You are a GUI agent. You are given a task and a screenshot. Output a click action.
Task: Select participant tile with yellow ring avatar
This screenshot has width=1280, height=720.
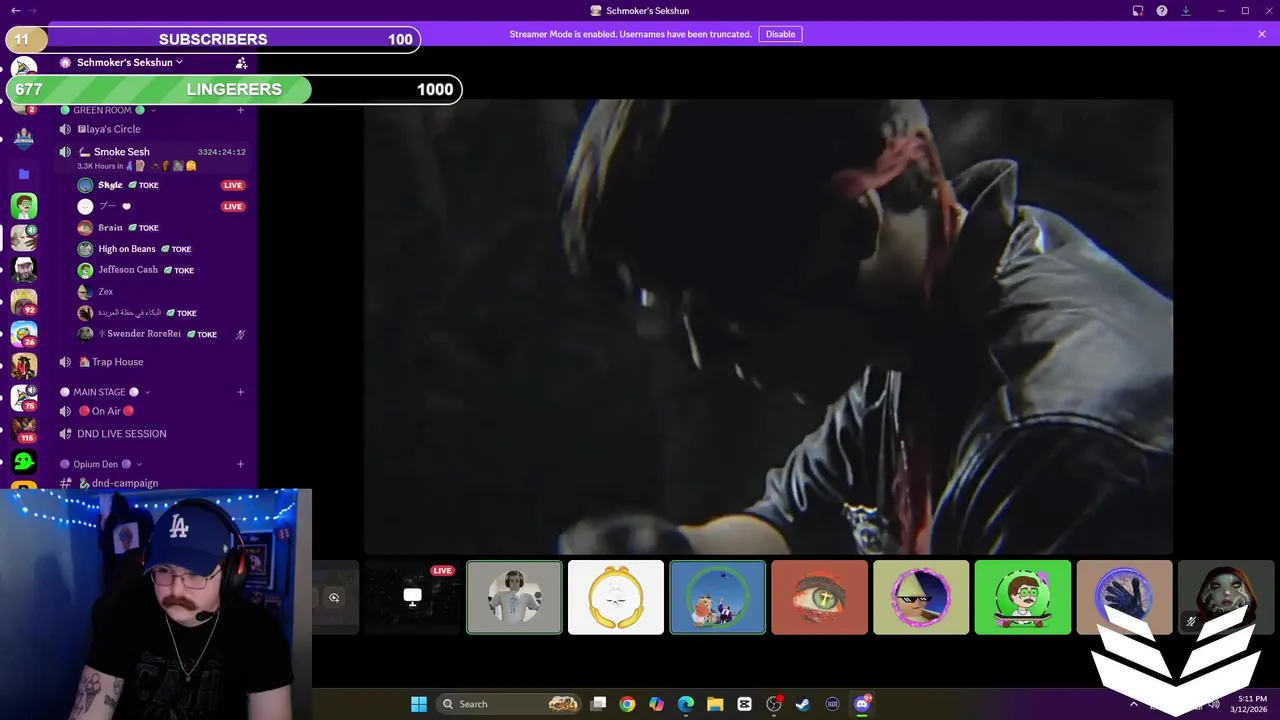tap(616, 597)
